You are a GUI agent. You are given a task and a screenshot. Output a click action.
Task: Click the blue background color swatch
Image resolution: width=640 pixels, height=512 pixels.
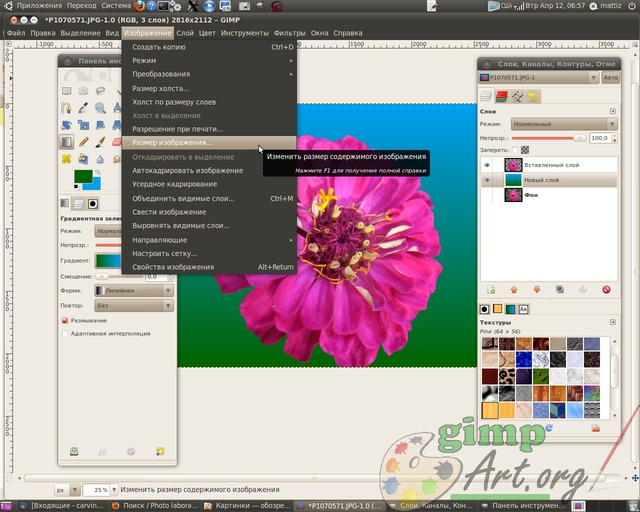93,185
